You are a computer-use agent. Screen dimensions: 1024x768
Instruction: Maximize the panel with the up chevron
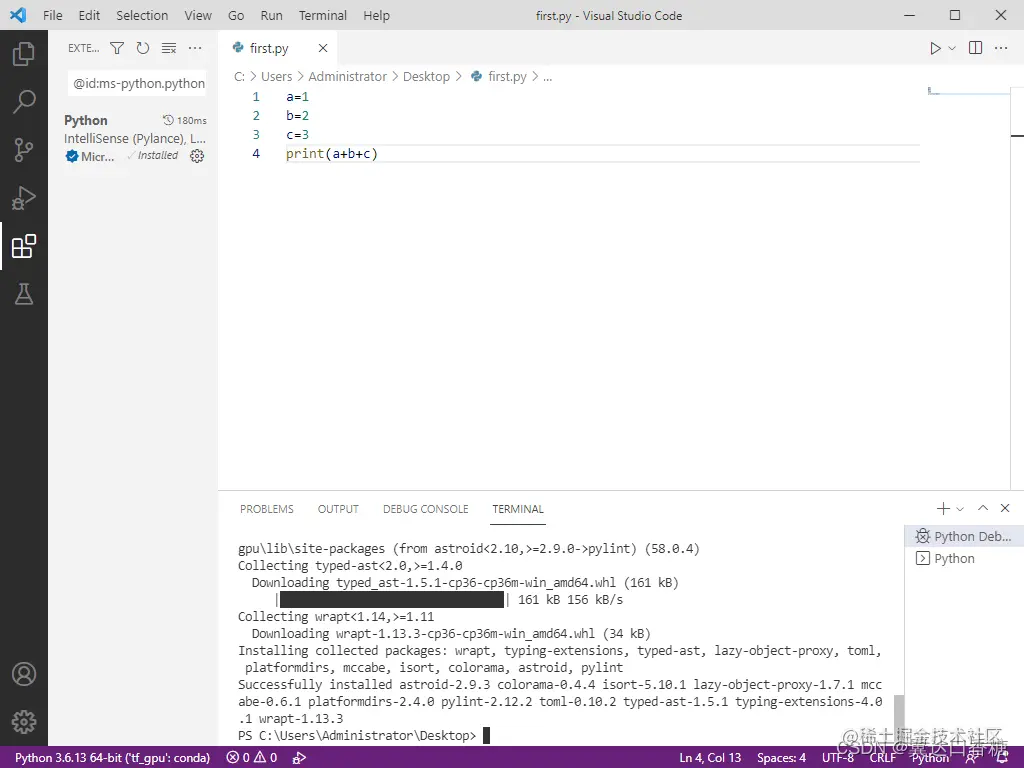(x=983, y=508)
